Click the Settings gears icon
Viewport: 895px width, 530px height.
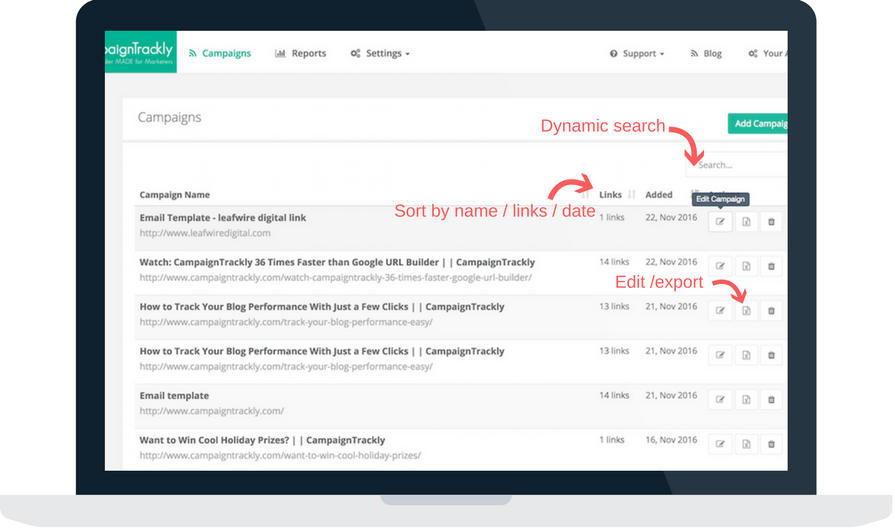coord(355,53)
